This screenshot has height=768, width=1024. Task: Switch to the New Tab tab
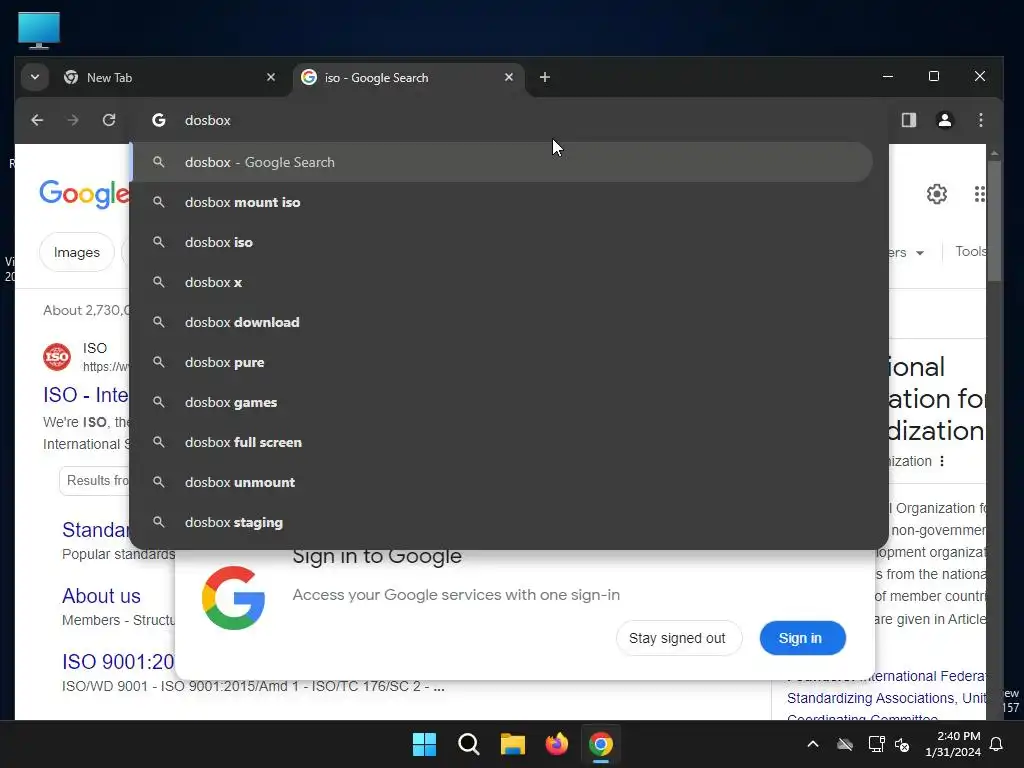click(171, 77)
